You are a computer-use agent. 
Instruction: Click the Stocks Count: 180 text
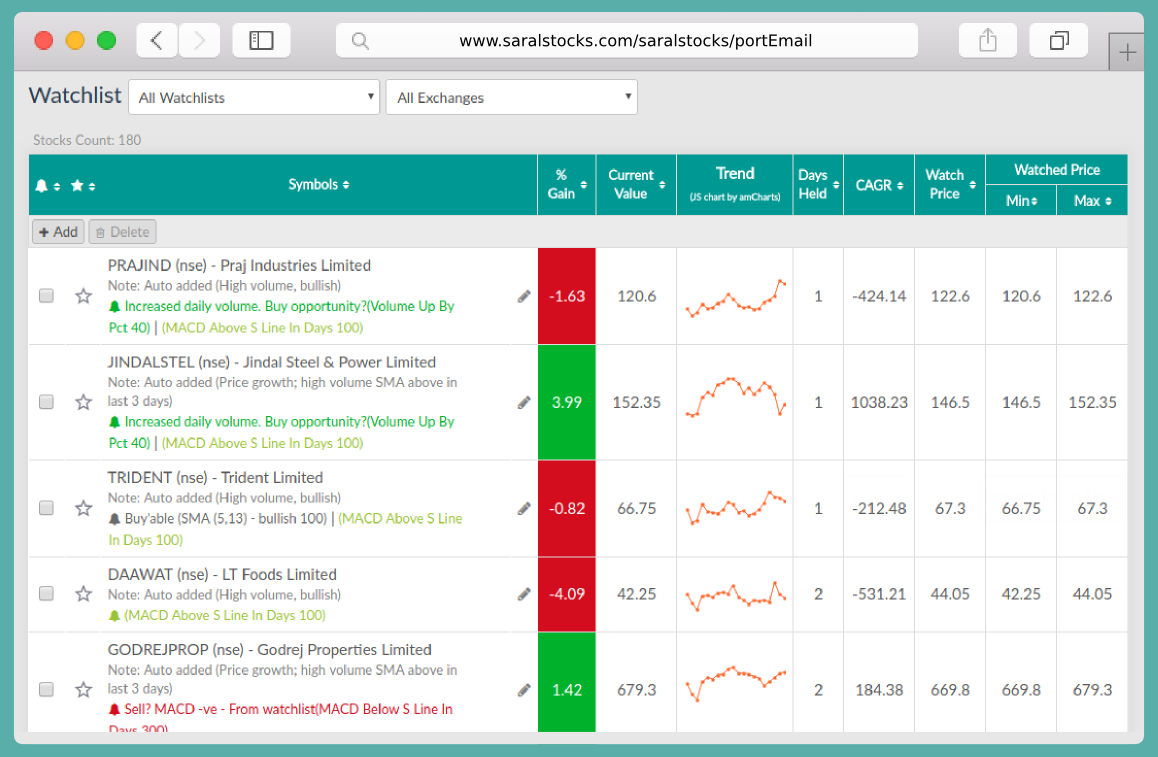point(87,140)
